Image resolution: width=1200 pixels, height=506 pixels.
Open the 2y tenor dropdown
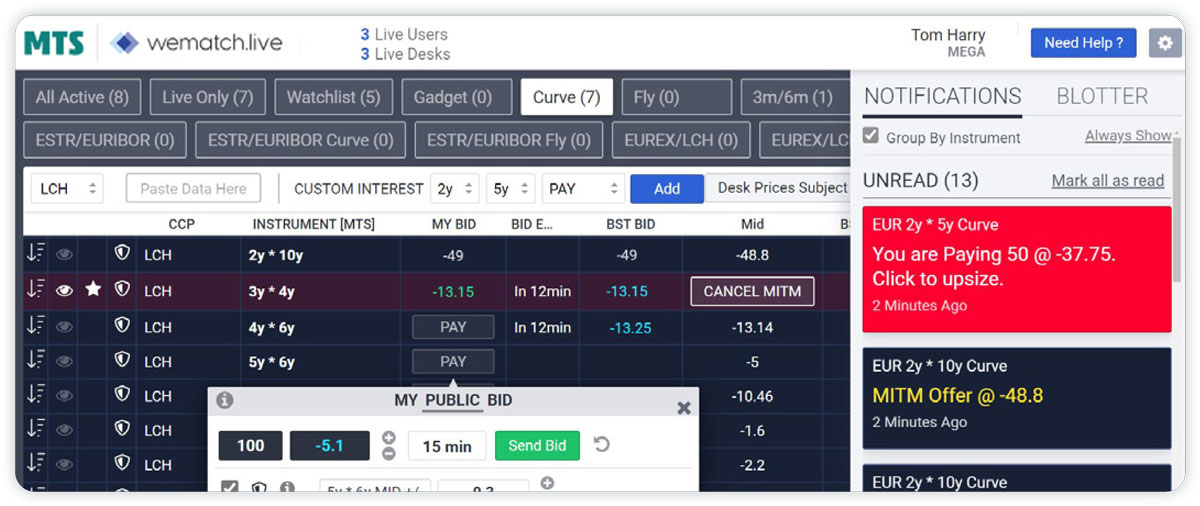tap(454, 188)
